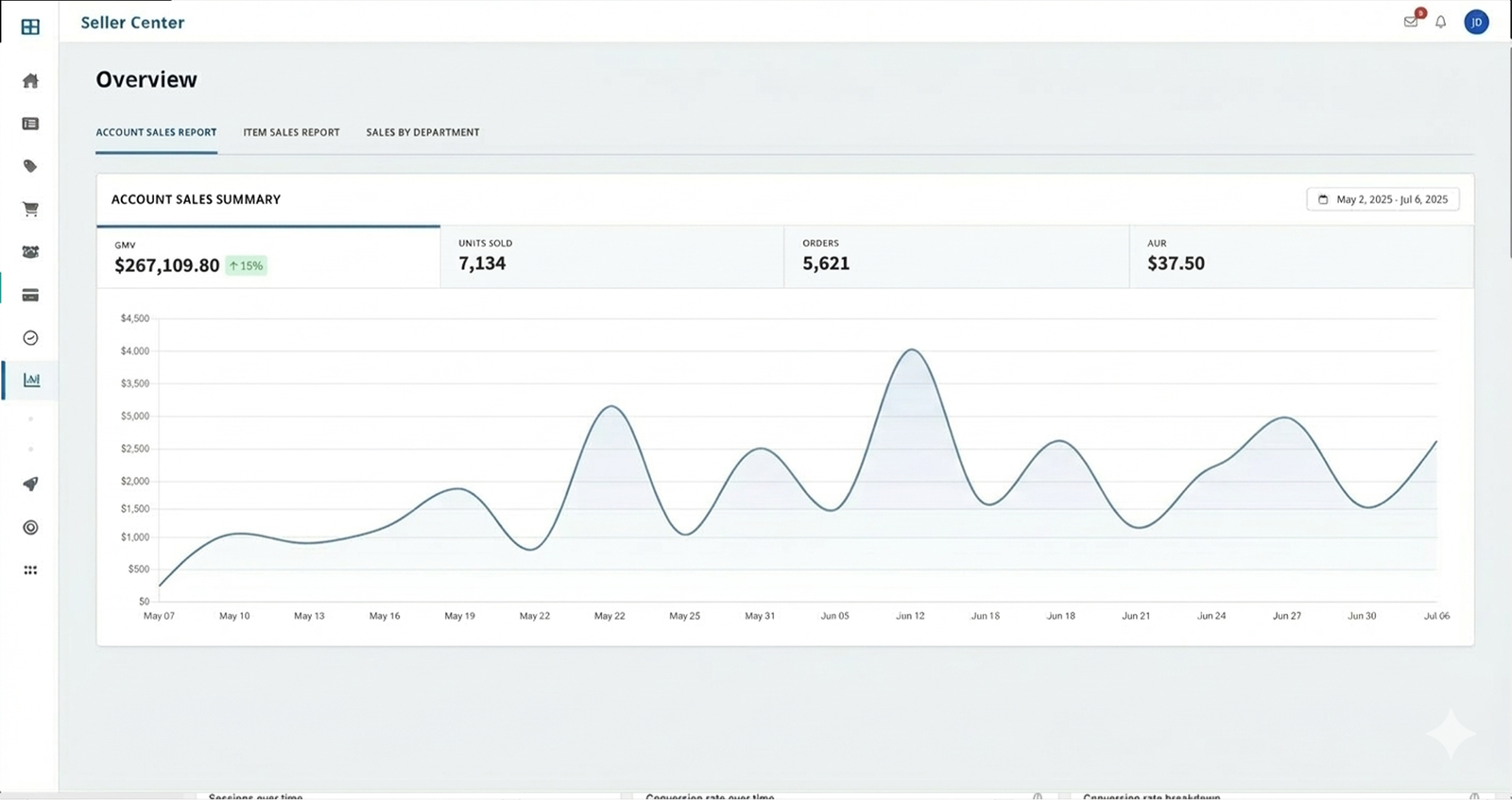This screenshot has height=800, width=1512.
Task: Open the shopping cart icon in the sidebar
Action: (x=30, y=210)
